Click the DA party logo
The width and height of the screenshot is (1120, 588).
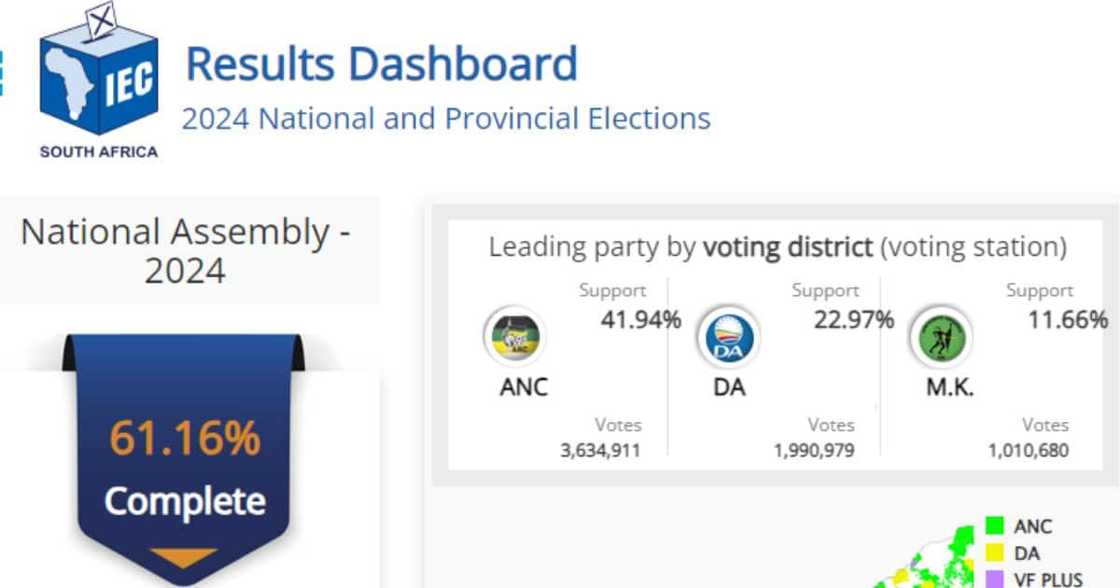click(727, 338)
